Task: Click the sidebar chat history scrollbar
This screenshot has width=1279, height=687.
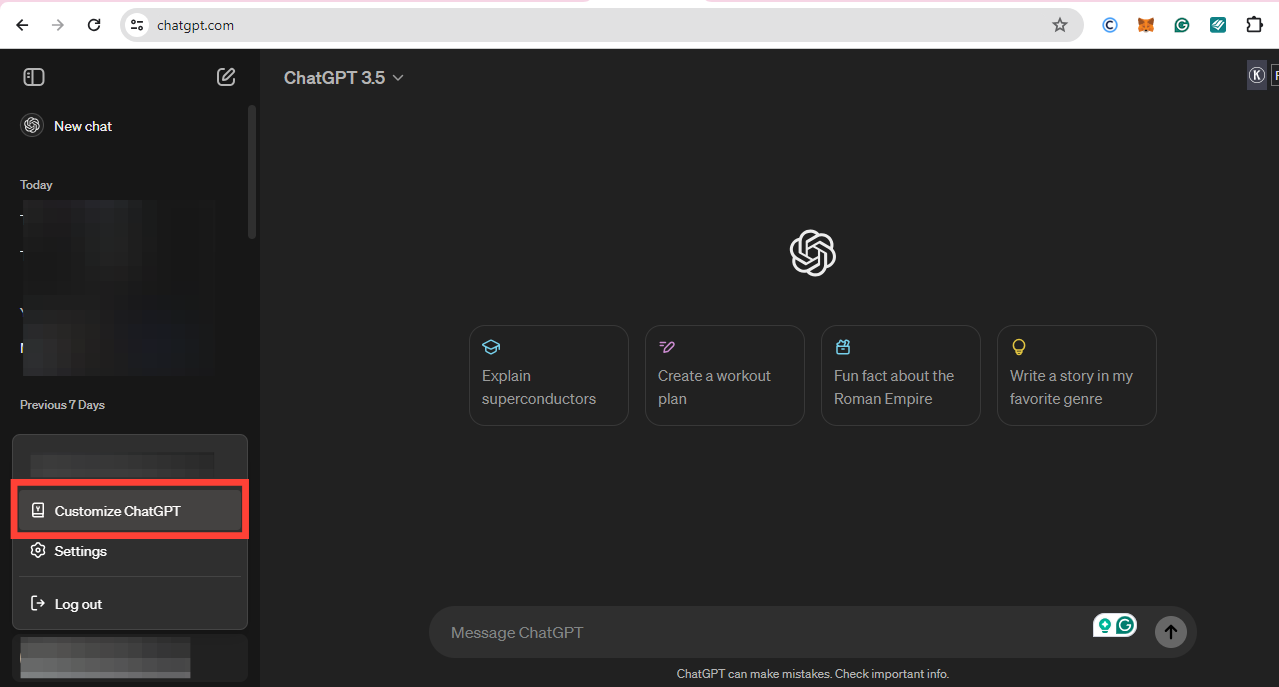Action: (x=252, y=172)
